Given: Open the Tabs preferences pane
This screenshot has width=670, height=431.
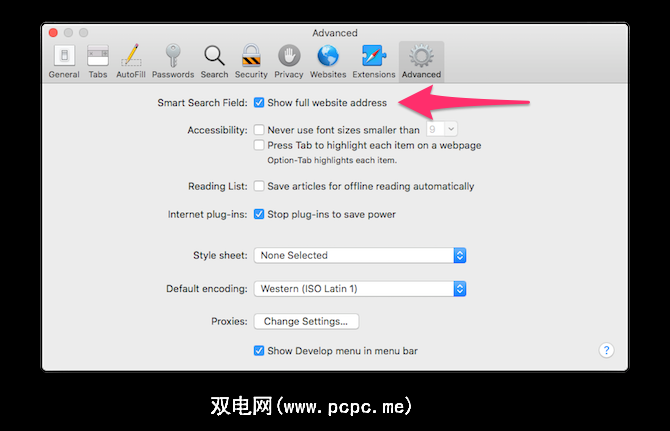Looking at the screenshot, I should pyautogui.click(x=98, y=62).
